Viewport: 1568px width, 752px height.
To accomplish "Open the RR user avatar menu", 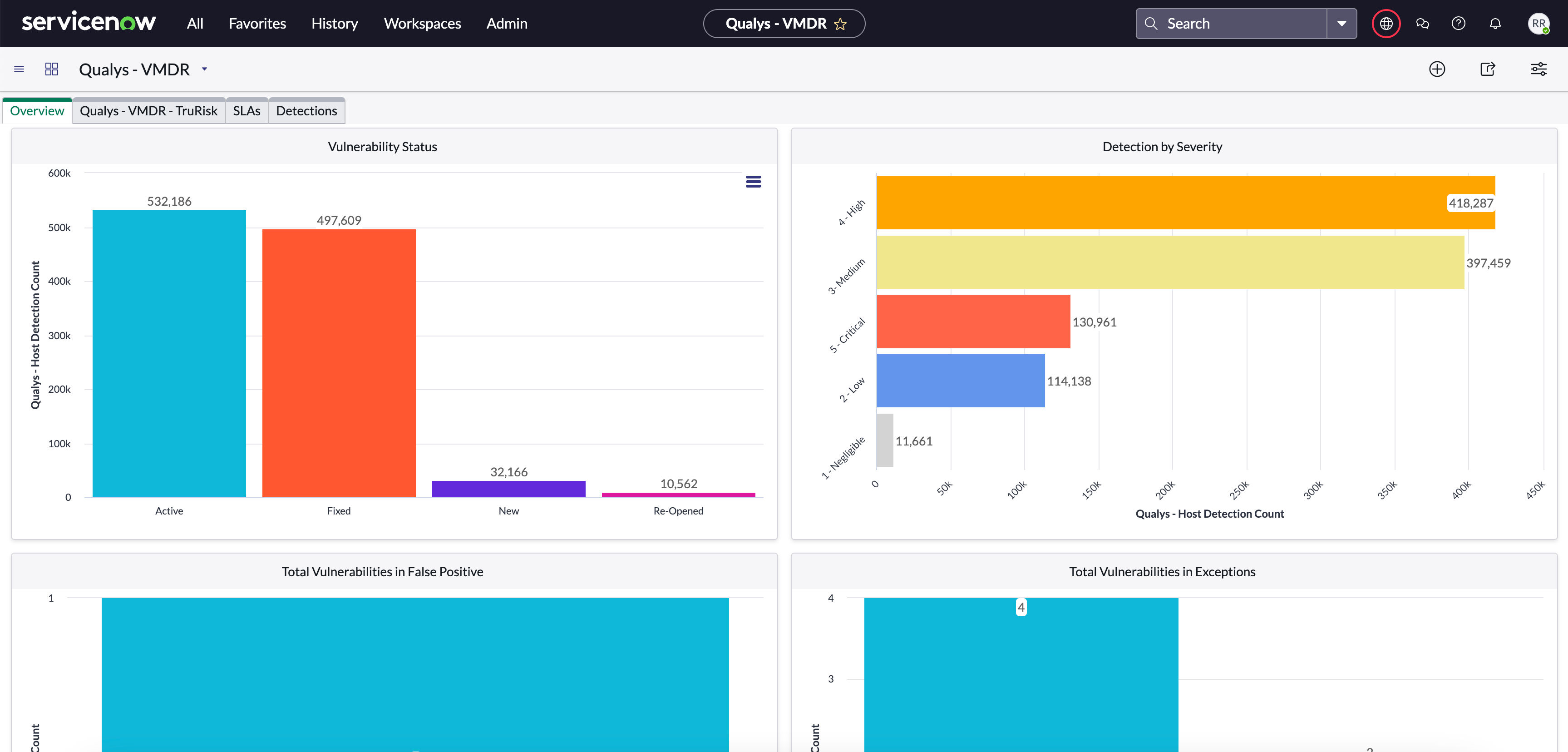I will pyautogui.click(x=1538, y=24).
